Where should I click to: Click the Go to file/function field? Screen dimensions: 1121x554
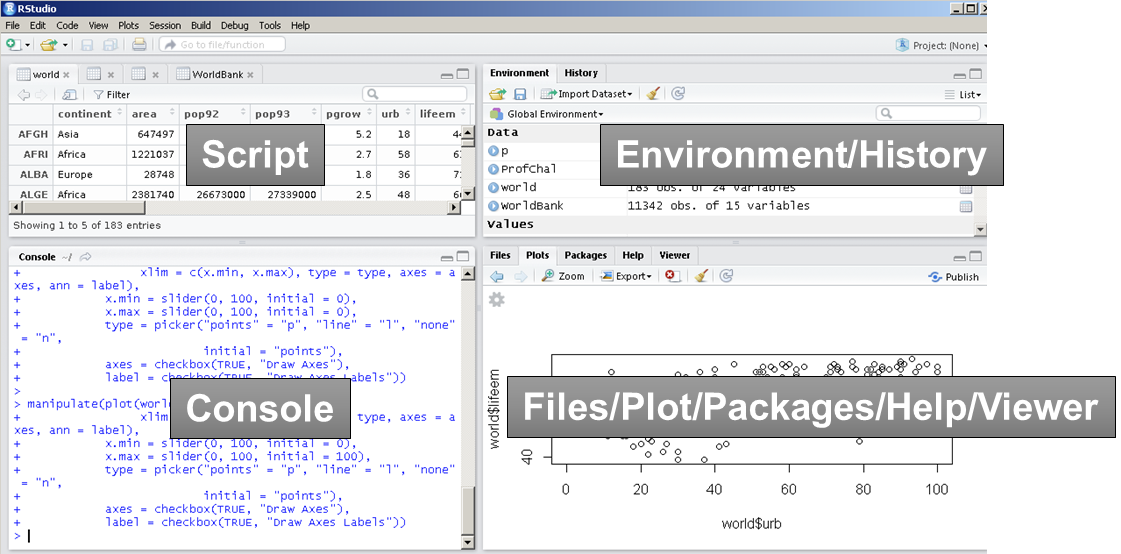pyautogui.click(x=222, y=44)
